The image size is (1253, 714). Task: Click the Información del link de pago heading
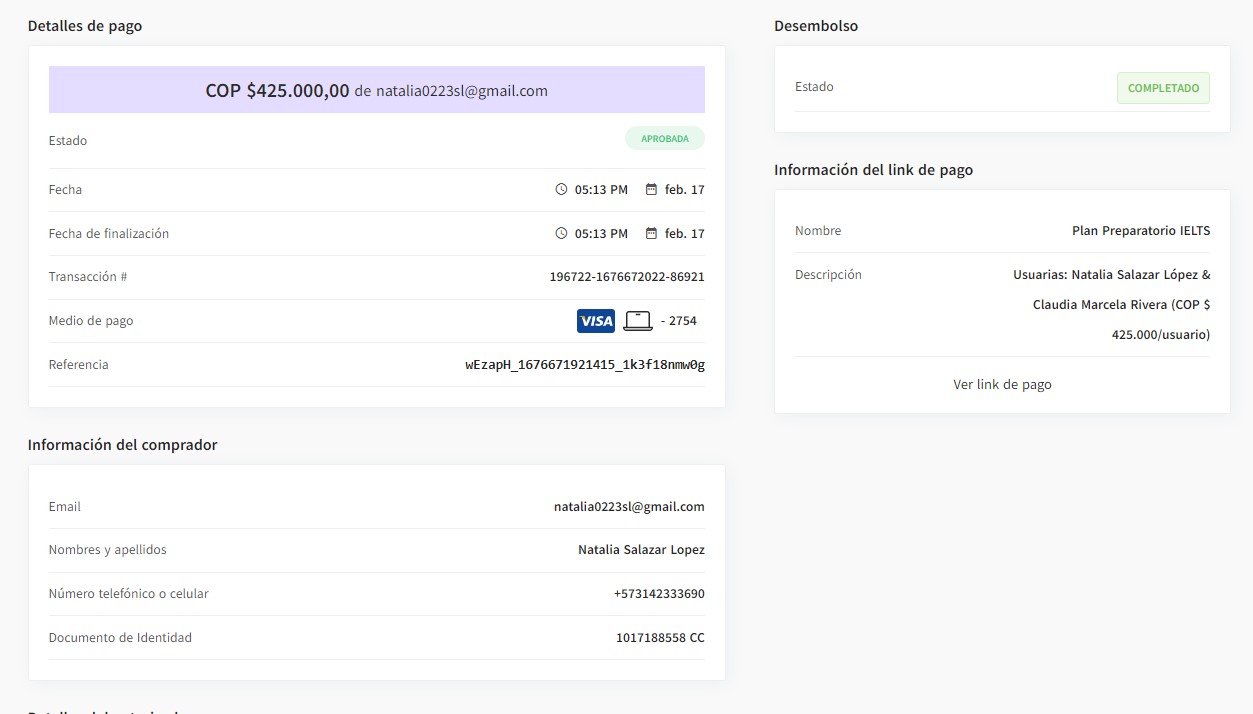(873, 170)
